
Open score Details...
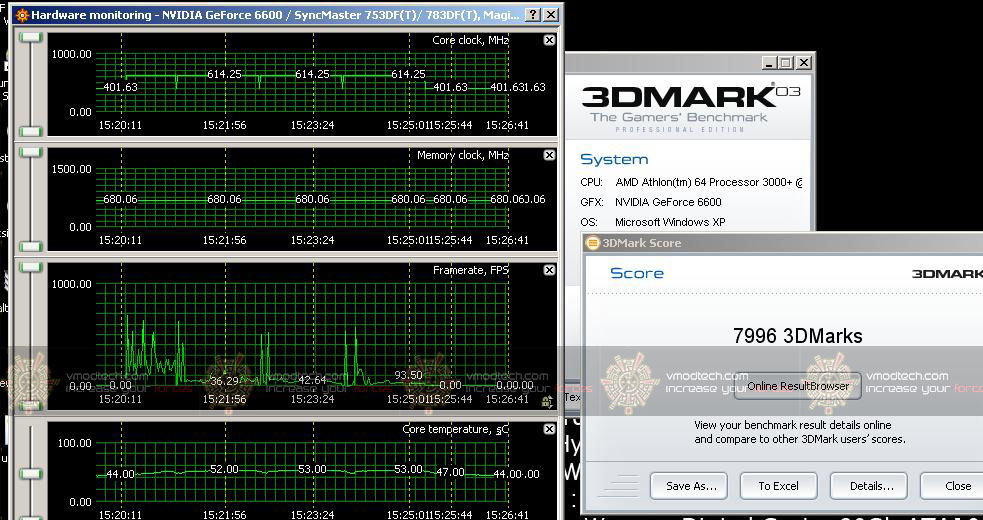coord(869,486)
